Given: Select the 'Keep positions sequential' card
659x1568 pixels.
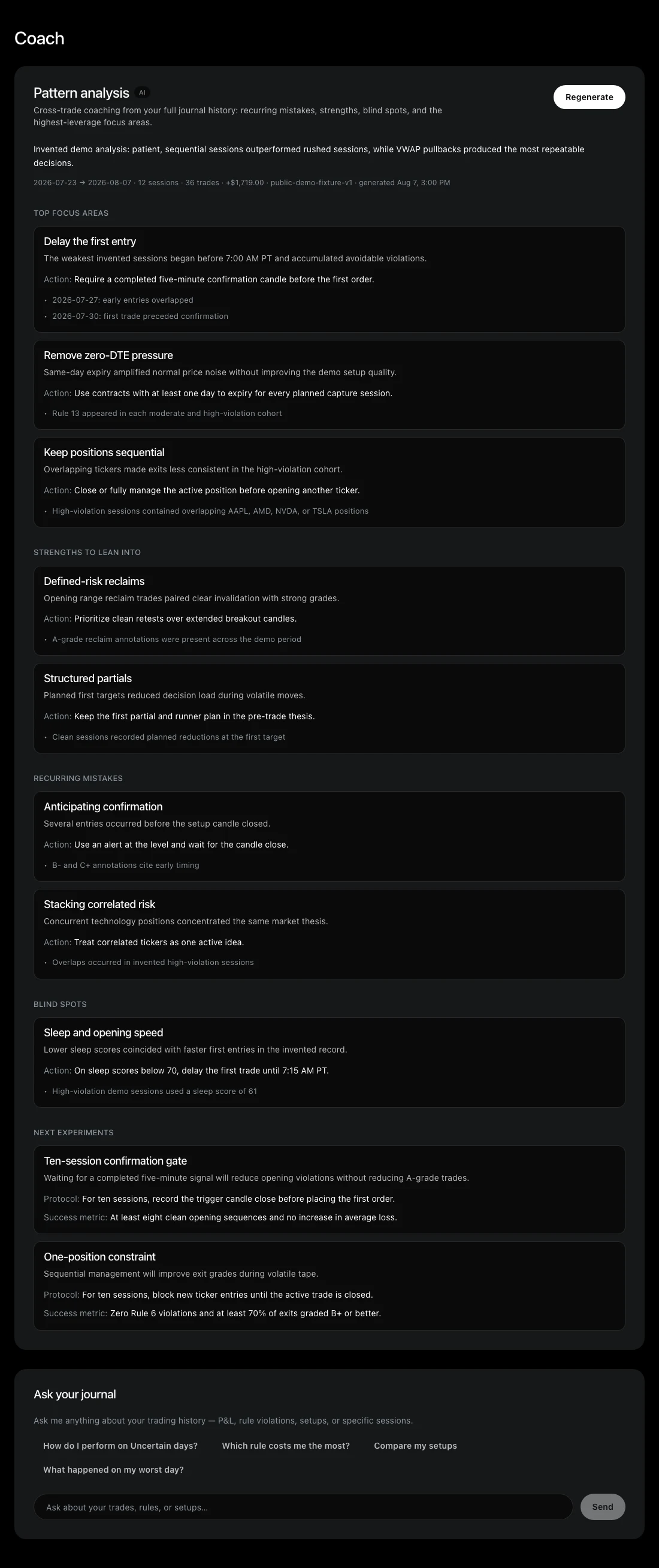Looking at the screenshot, I should (x=329, y=482).
